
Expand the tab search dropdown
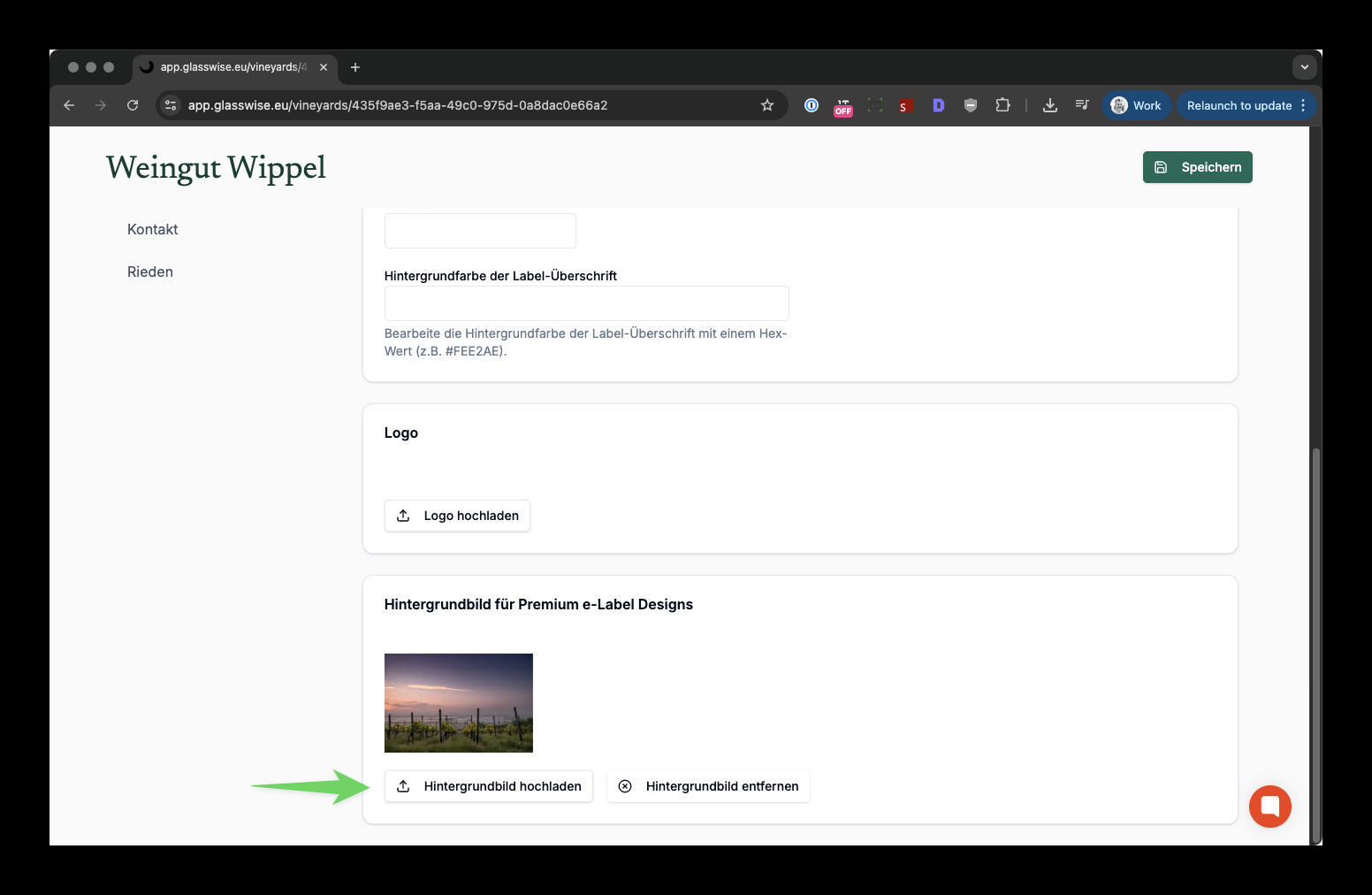click(1305, 67)
